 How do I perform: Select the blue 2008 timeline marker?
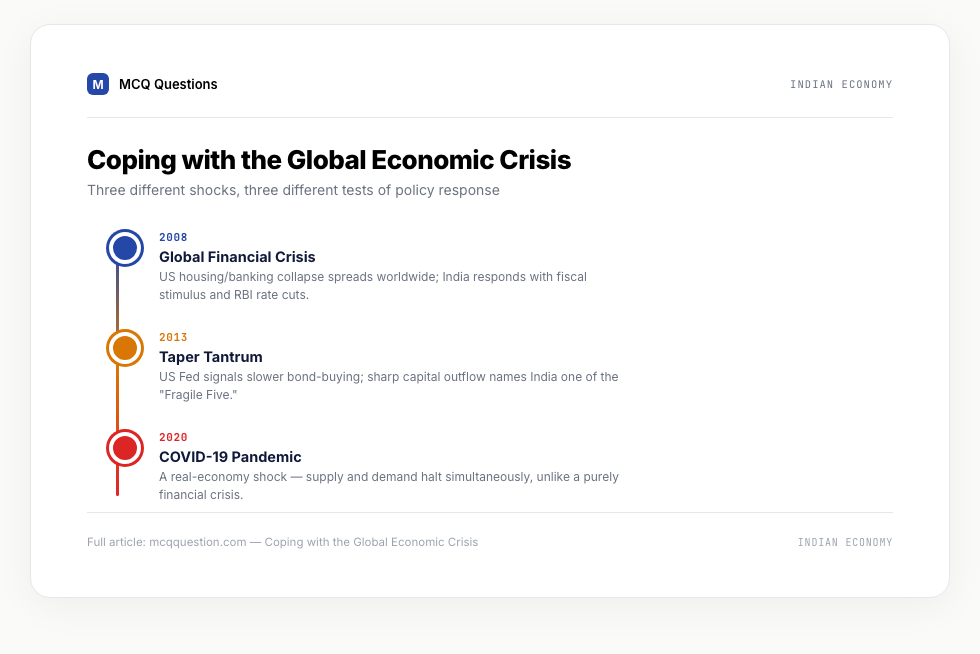[125, 248]
